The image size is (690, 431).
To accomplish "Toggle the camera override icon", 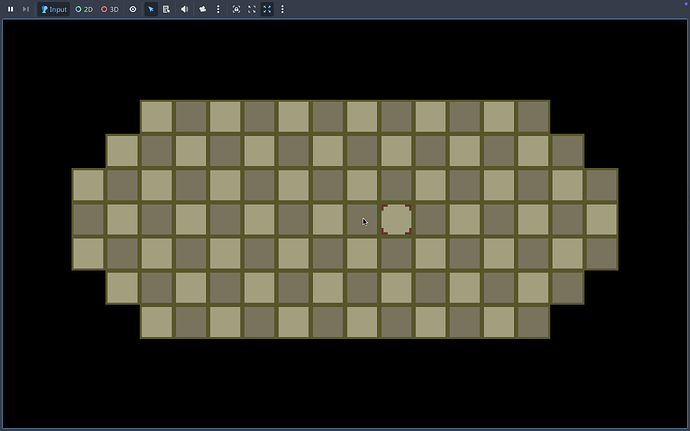I will click(x=202, y=9).
